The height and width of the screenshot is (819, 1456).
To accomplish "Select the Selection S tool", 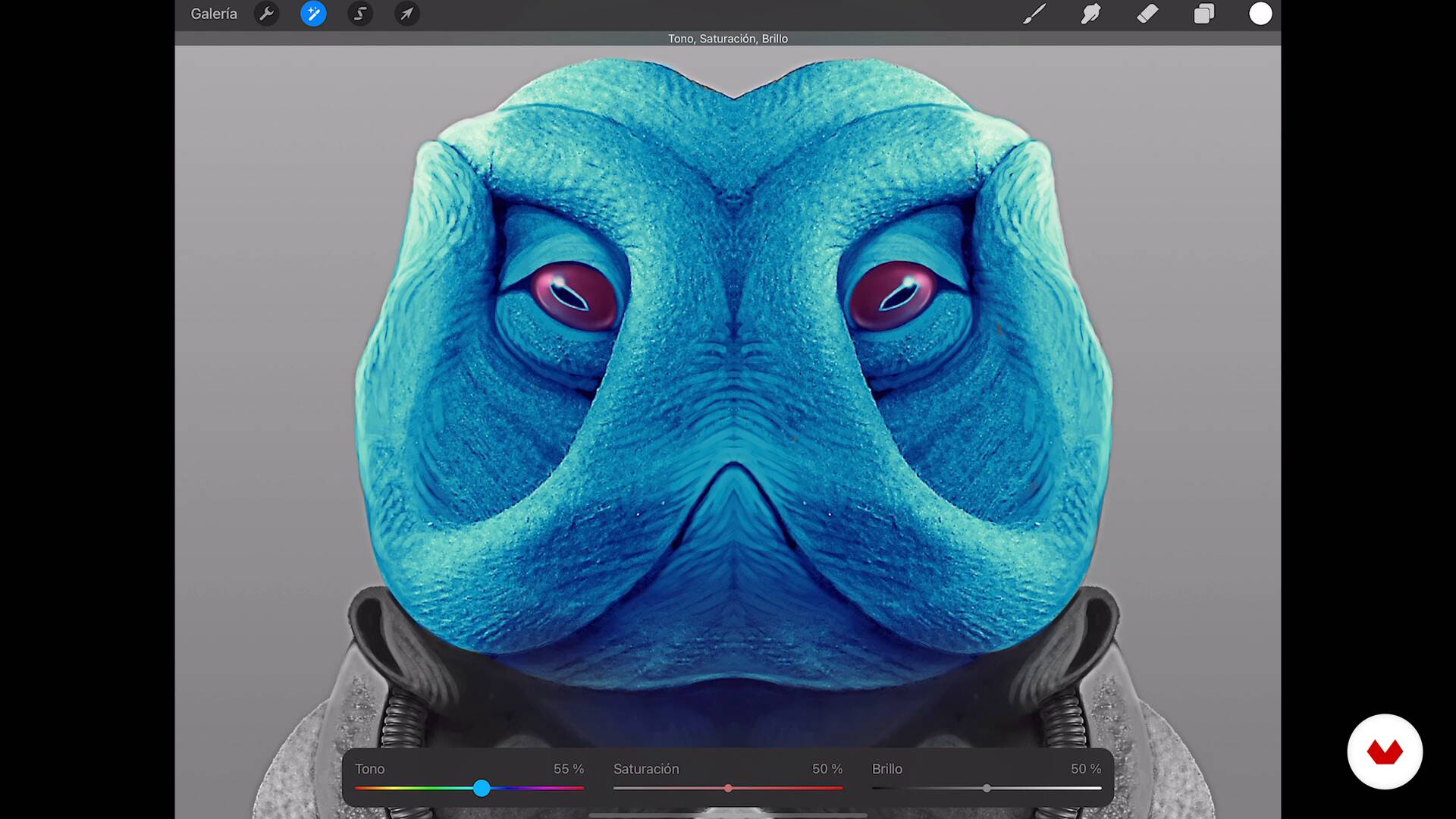I will pyautogui.click(x=360, y=14).
